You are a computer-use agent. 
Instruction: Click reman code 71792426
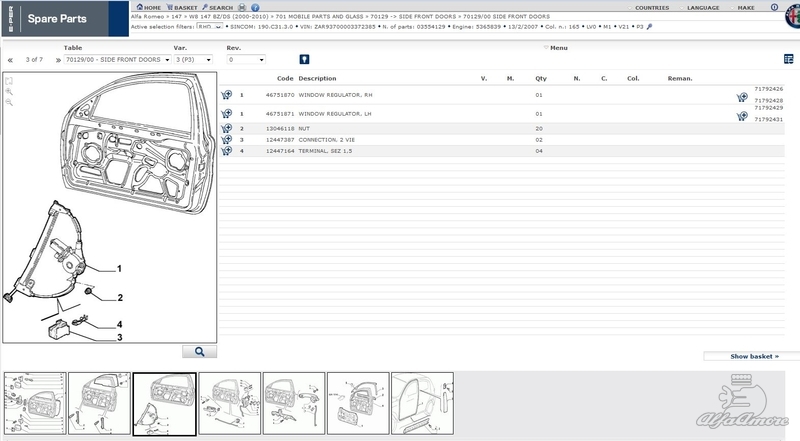click(768, 89)
